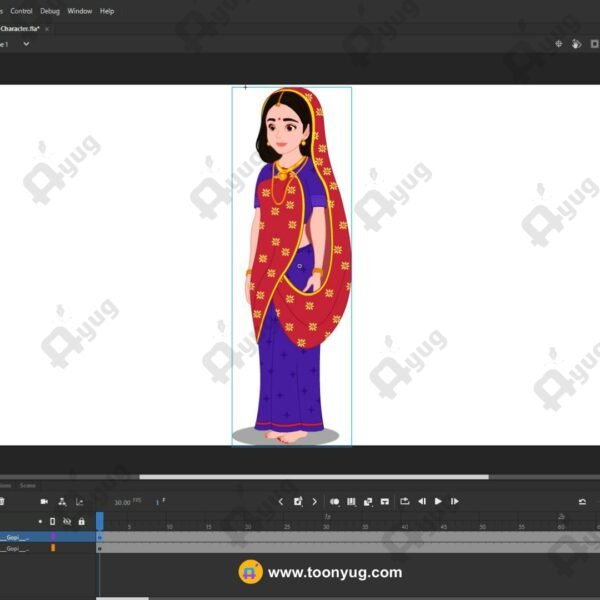Click the purple outline color swatch

click(53, 537)
